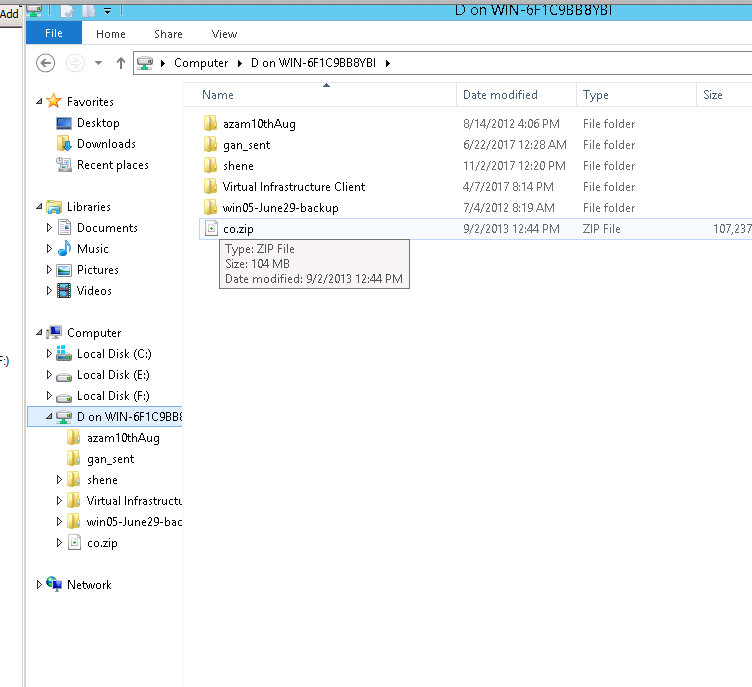Sort by Date modified column header
Viewport: 752px width, 687px height.
500,95
